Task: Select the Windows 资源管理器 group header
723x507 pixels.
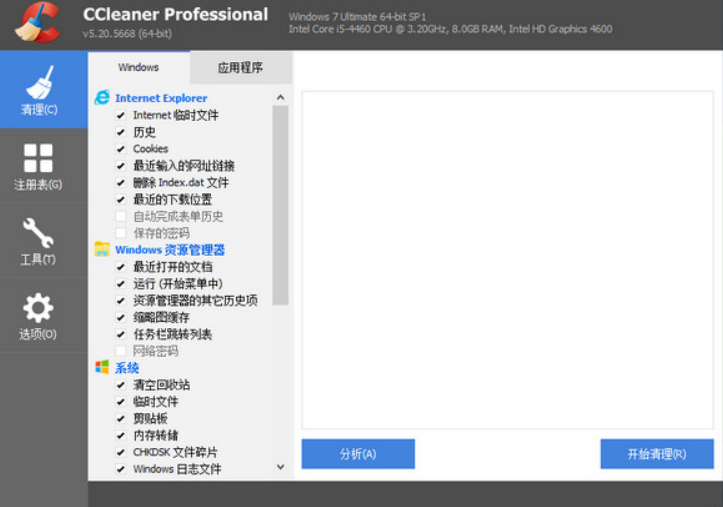Action: [x=170, y=250]
